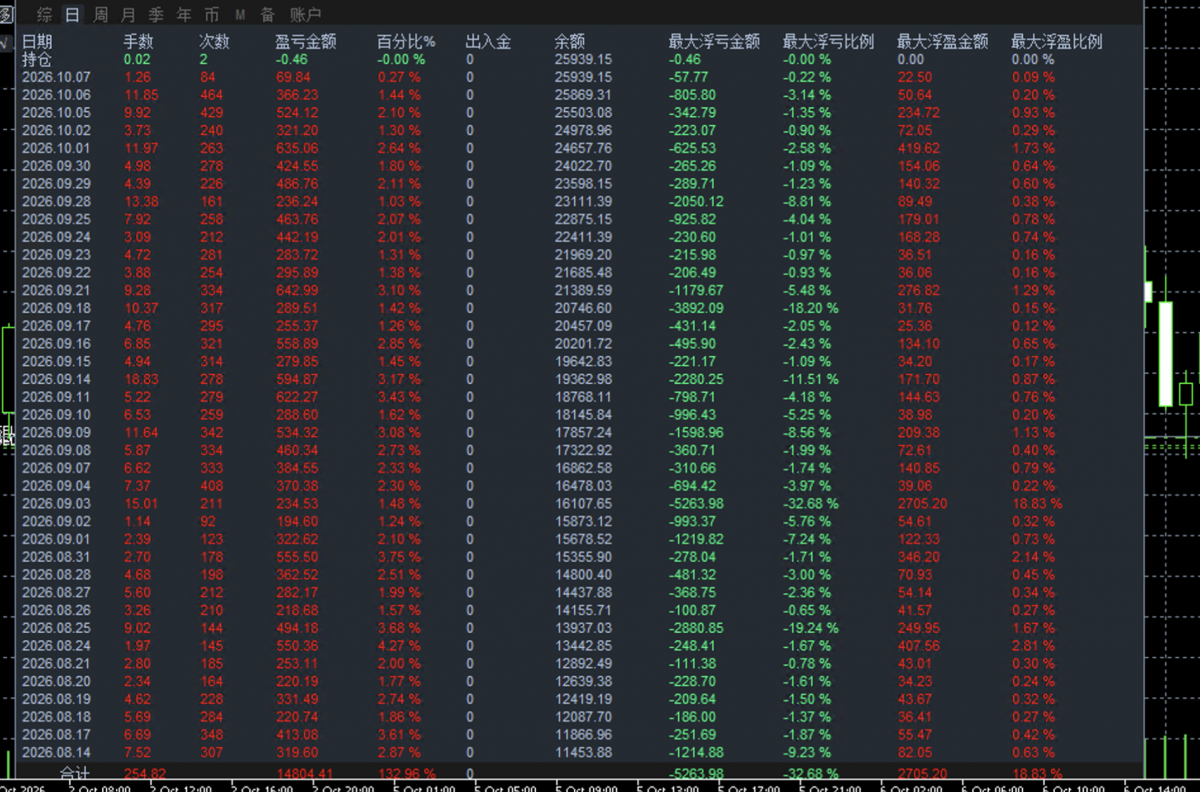The width and height of the screenshot is (1200, 792).
Task: Open the 周 weekly tab
Action: point(100,15)
